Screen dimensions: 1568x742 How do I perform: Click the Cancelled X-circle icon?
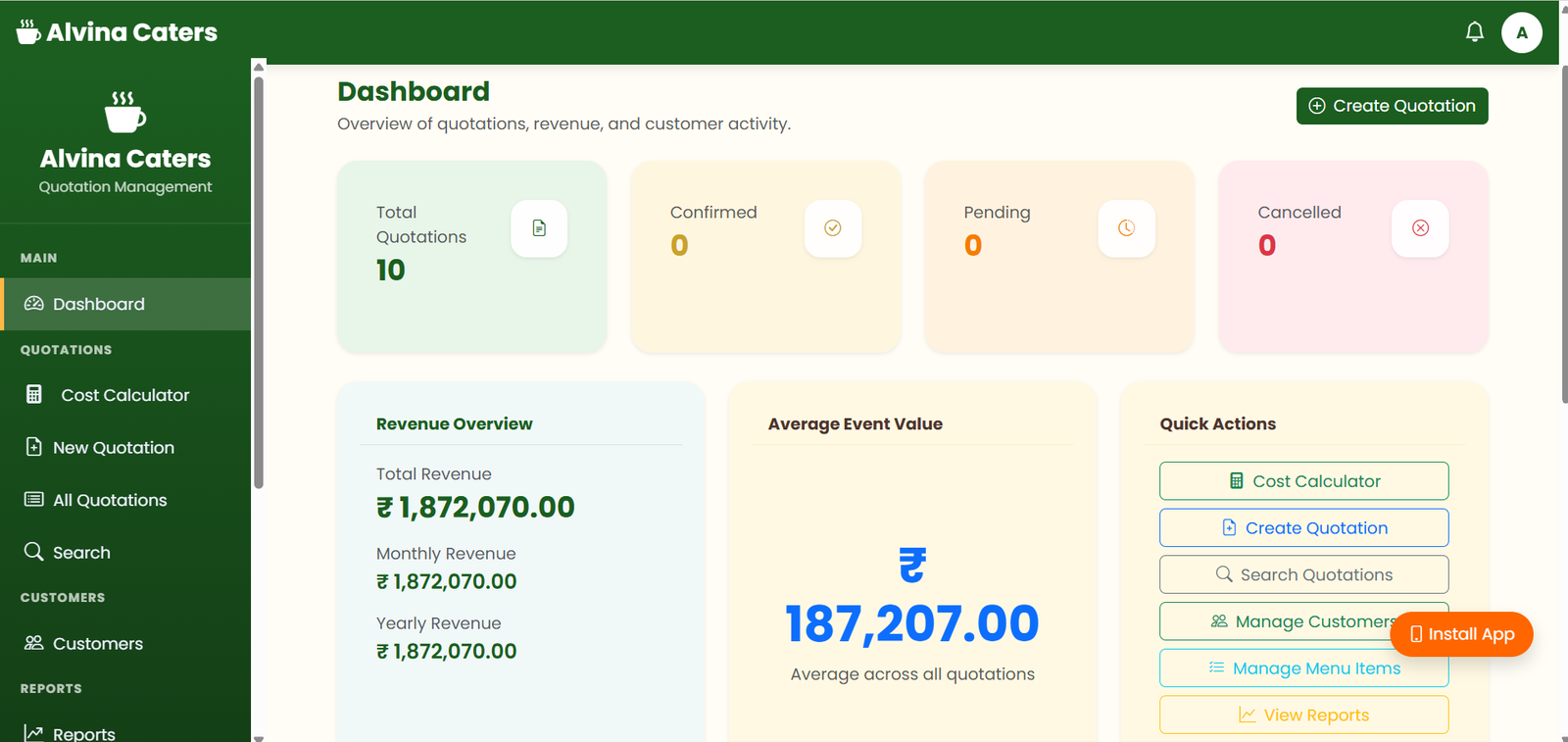pyautogui.click(x=1420, y=228)
